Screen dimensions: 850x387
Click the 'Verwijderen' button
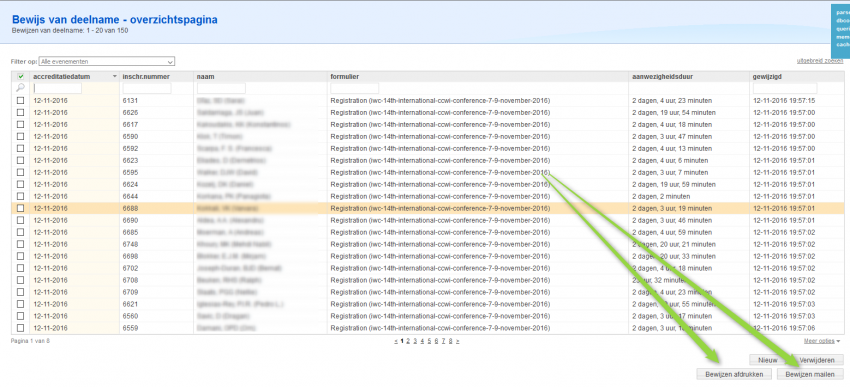[x=817, y=360]
